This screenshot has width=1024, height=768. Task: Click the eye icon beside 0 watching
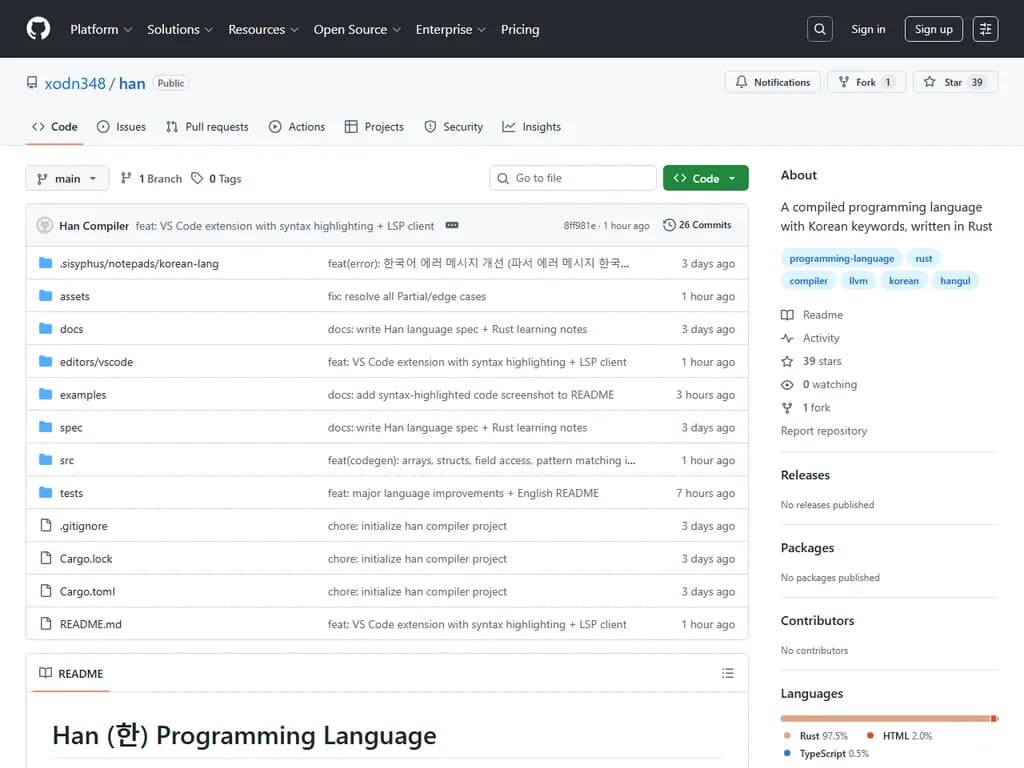786,384
